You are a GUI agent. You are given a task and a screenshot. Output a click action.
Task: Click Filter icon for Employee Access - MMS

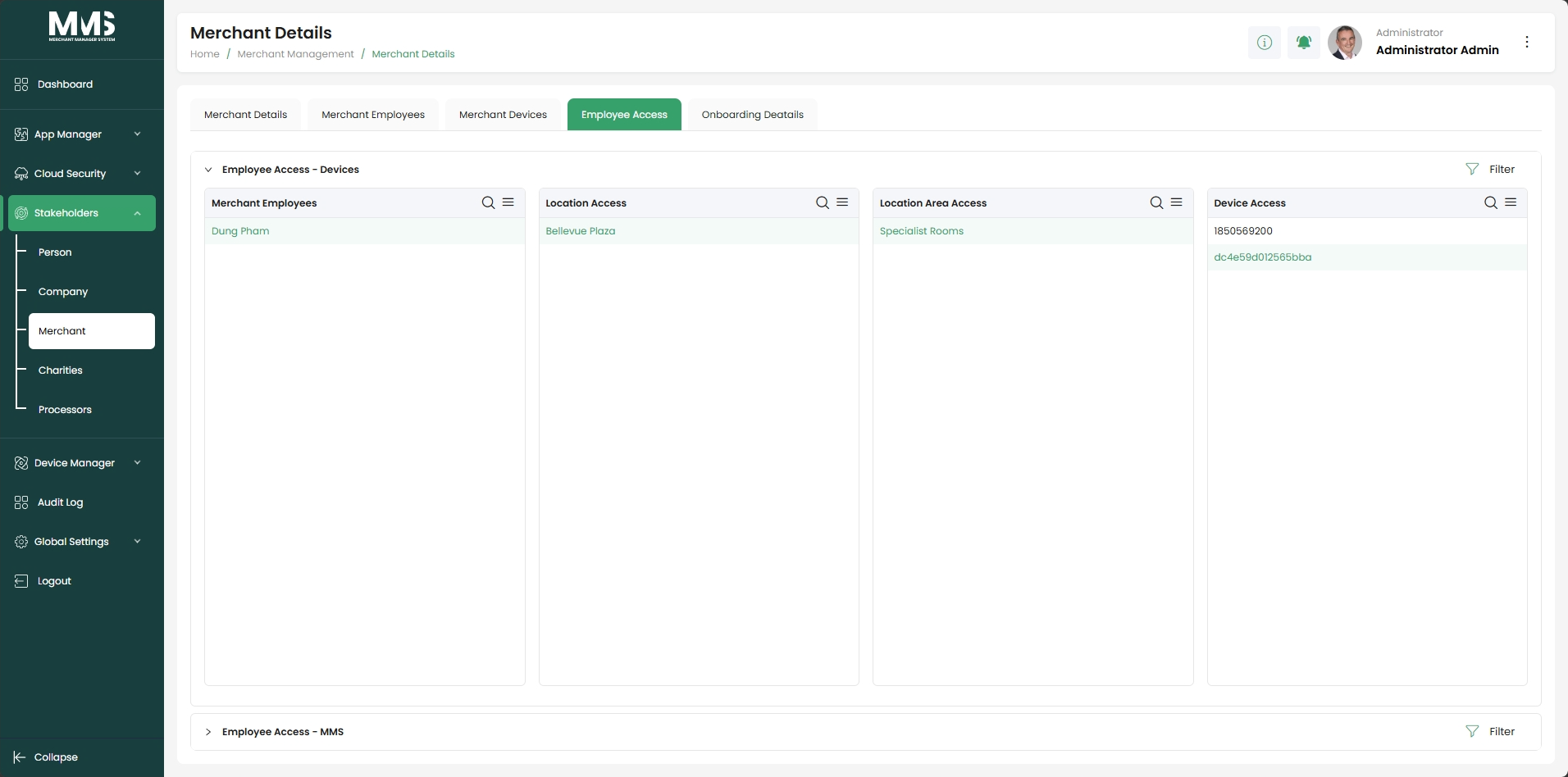(1472, 731)
